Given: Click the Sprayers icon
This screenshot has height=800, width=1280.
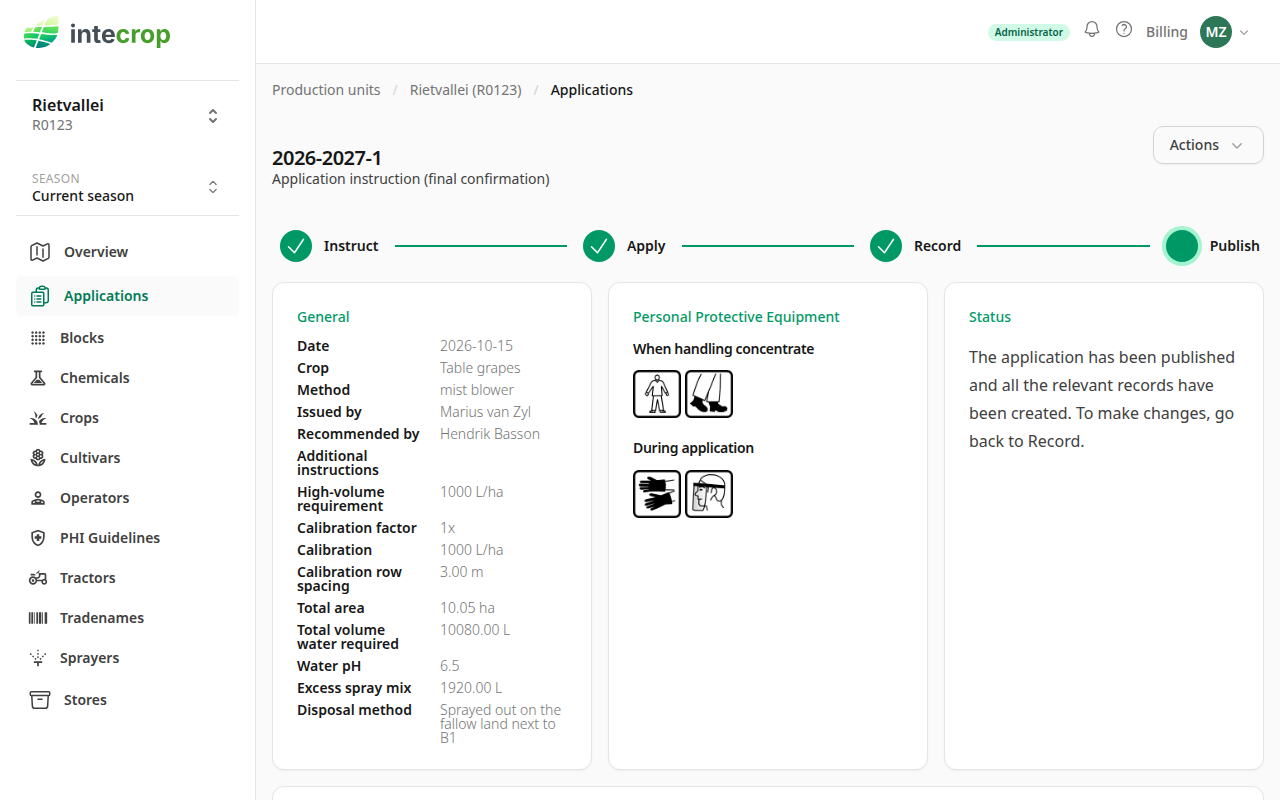Looking at the screenshot, I should click(38, 658).
